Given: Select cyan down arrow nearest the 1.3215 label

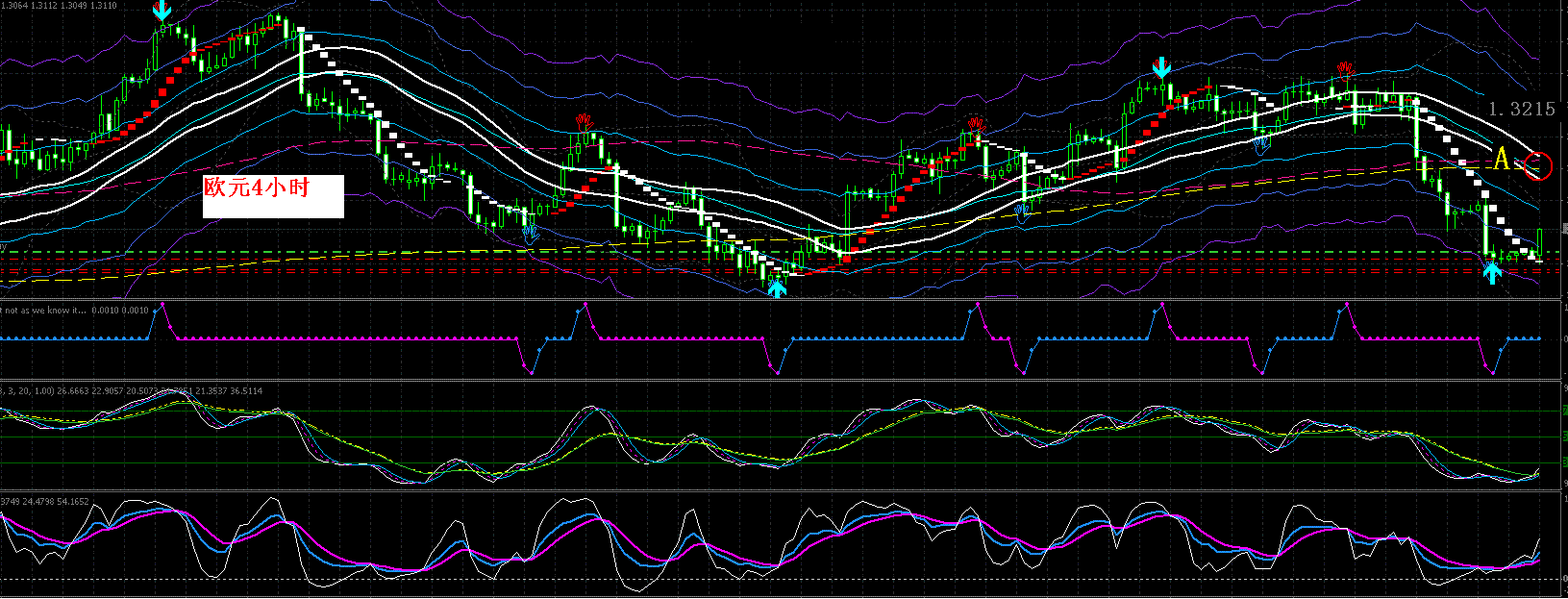Looking at the screenshot, I should pyautogui.click(x=1161, y=67).
